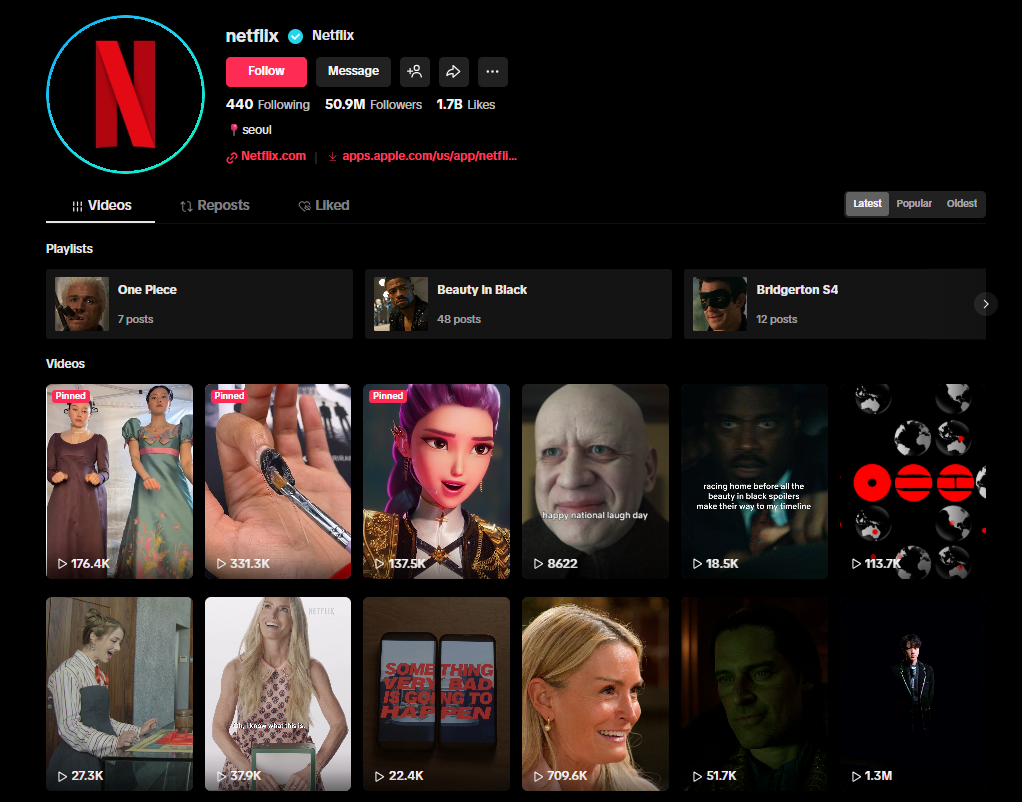Open the video with 27.3K views
The width and height of the screenshot is (1022, 802).
119,694
